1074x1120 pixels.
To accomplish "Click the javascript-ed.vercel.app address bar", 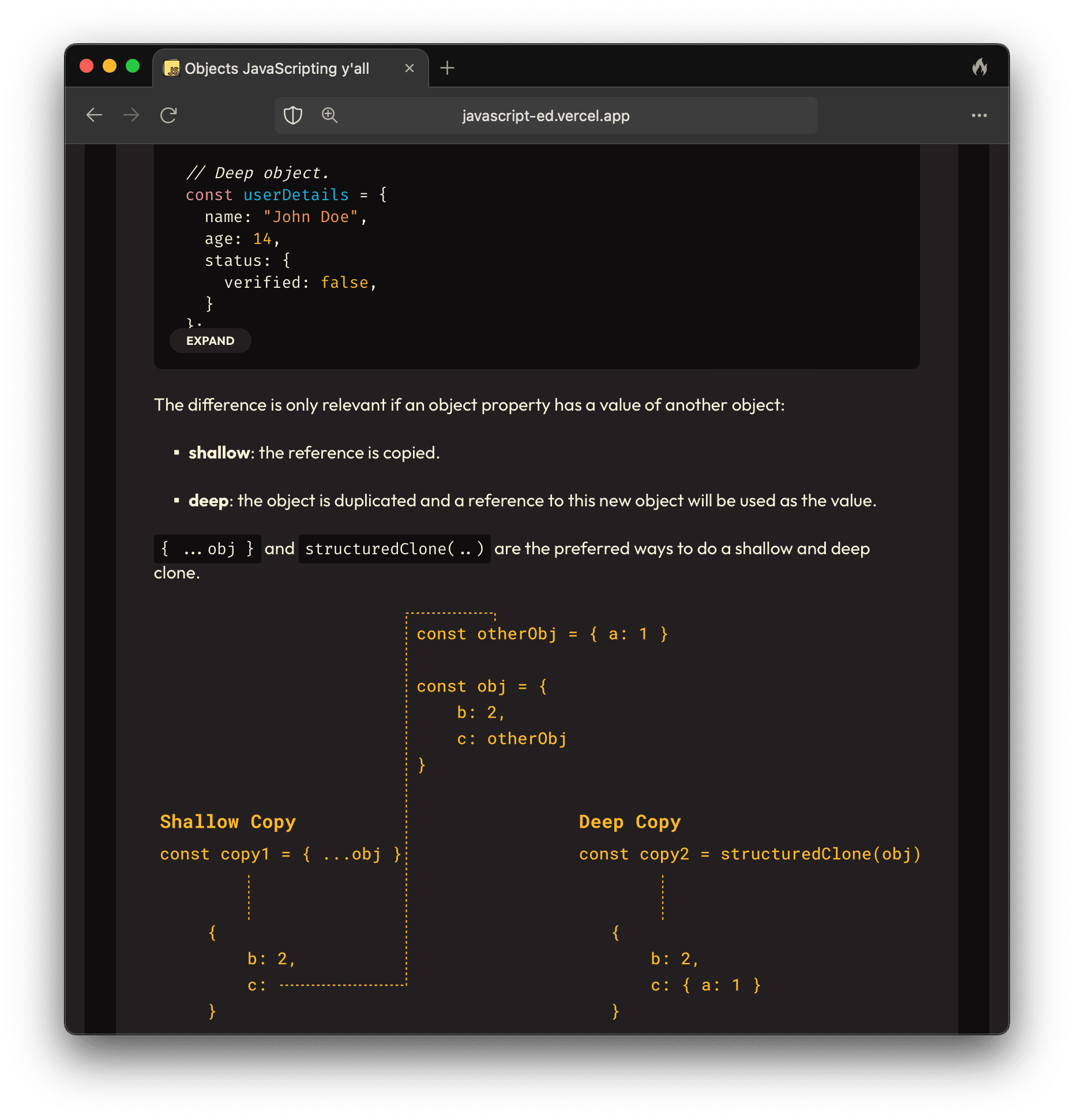I will pyautogui.click(x=545, y=116).
